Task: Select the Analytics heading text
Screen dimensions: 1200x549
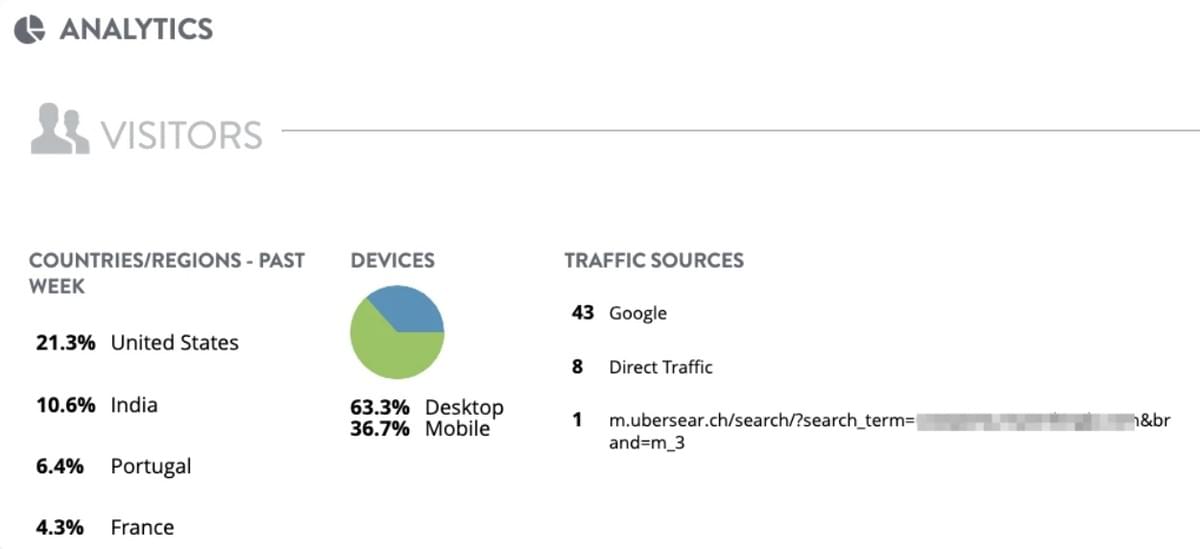Action: coord(136,29)
